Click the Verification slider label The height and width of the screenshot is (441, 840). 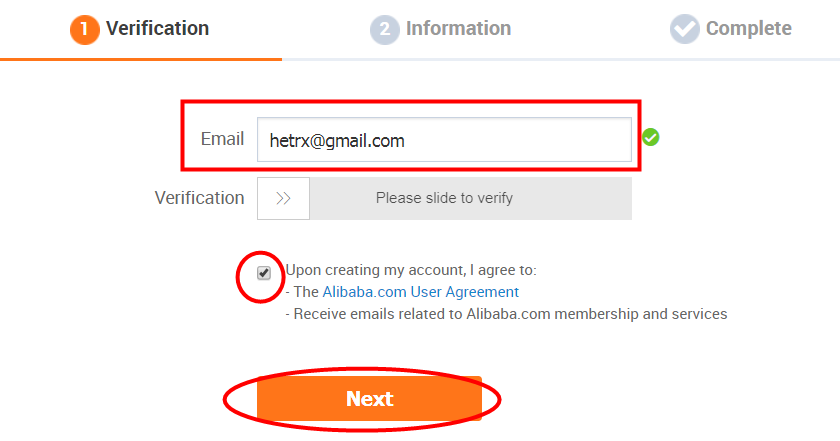click(199, 198)
